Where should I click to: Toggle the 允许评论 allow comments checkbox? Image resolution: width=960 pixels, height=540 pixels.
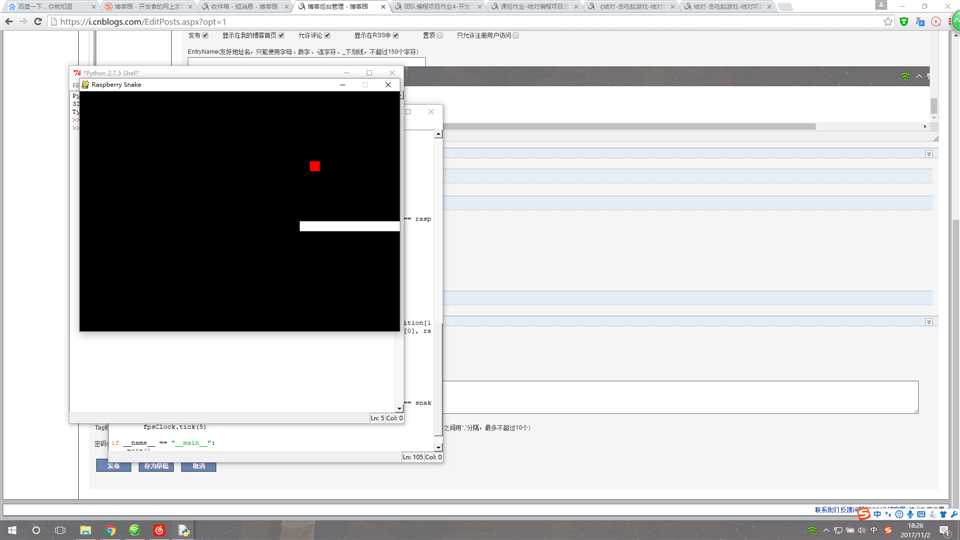327,36
